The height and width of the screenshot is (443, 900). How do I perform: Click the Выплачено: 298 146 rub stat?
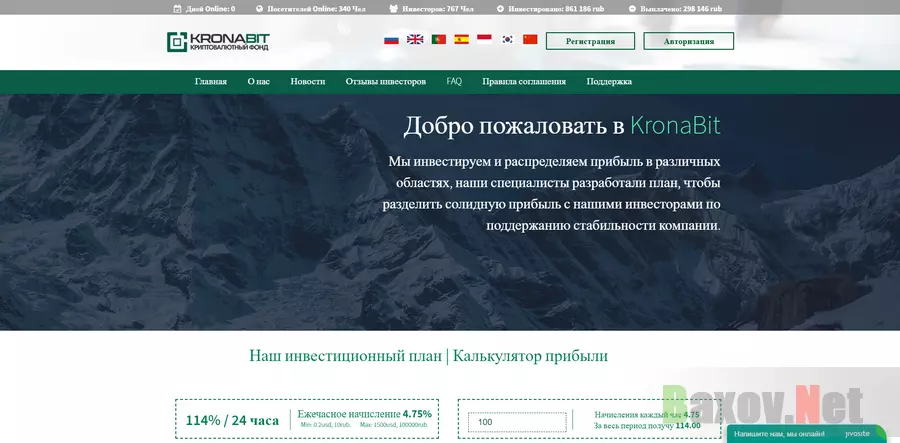[681, 9]
